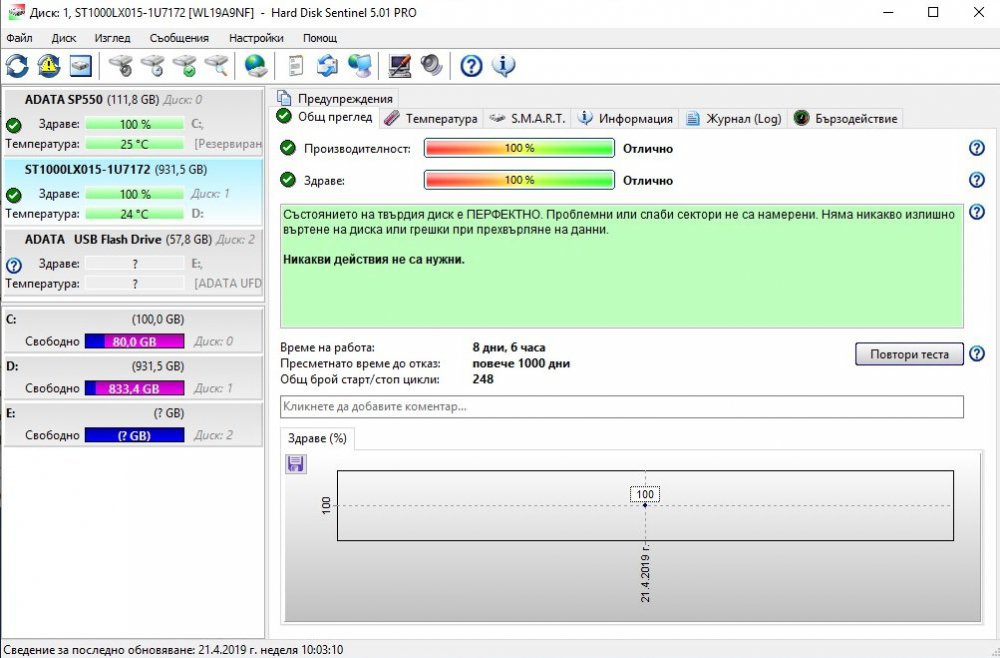The width and height of the screenshot is (1000, 658).
Task: Select the ADATA SP550 disk in list
Action: [x=92, y=99]
